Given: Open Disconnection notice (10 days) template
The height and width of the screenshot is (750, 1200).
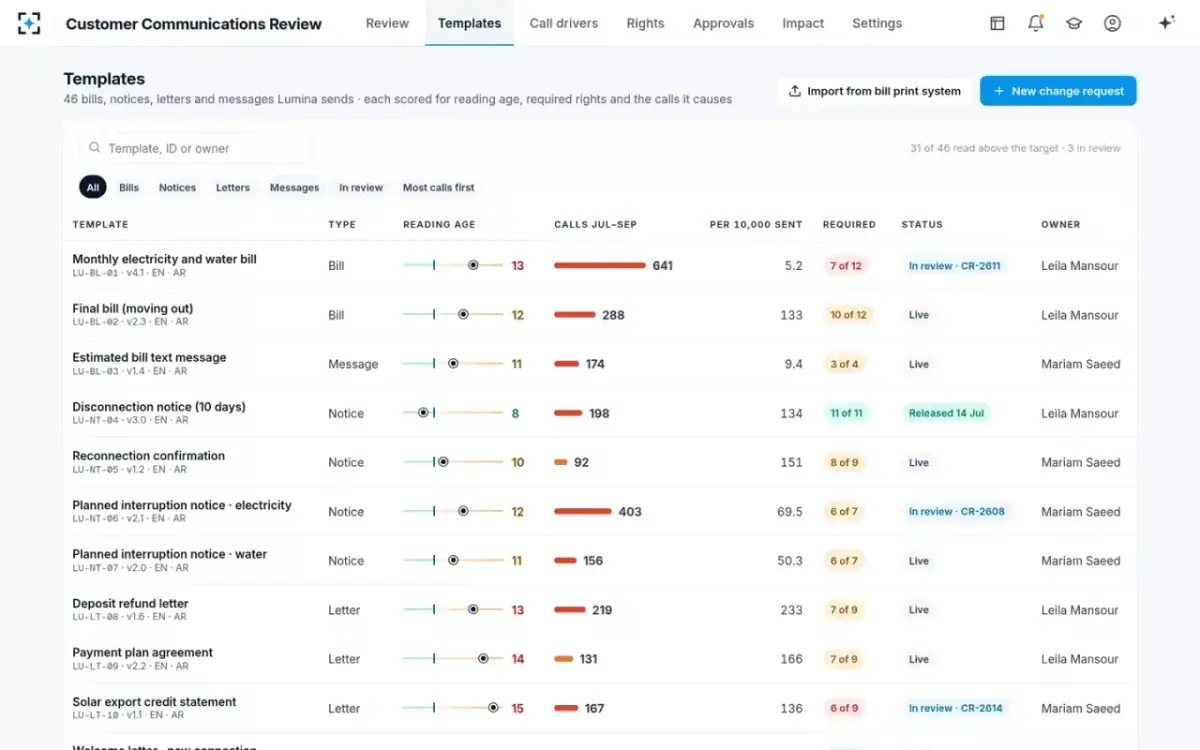Looking at the screenshot, I should (x=159, y=407).
